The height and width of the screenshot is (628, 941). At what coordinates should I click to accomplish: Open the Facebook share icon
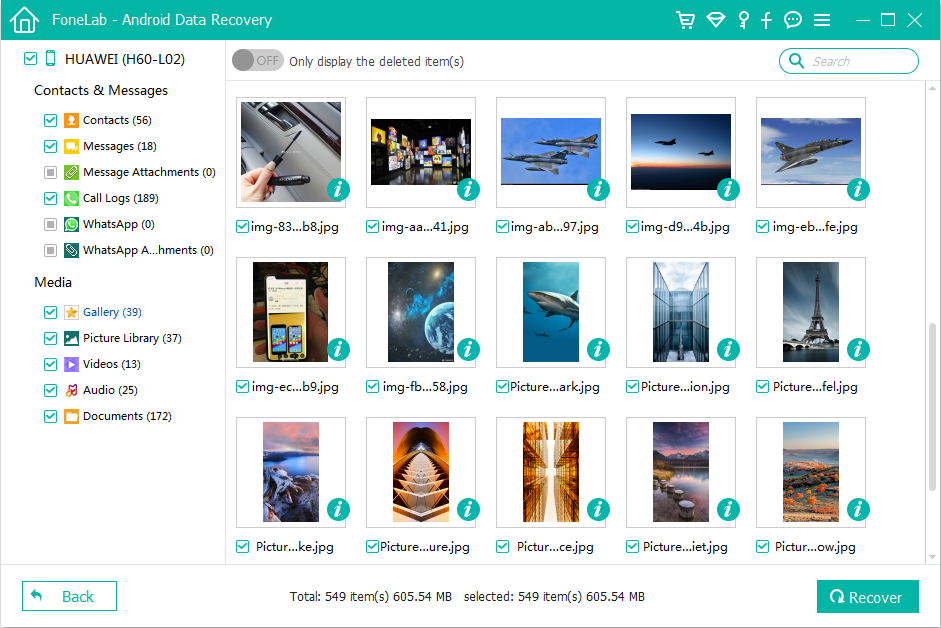point(766,19)
